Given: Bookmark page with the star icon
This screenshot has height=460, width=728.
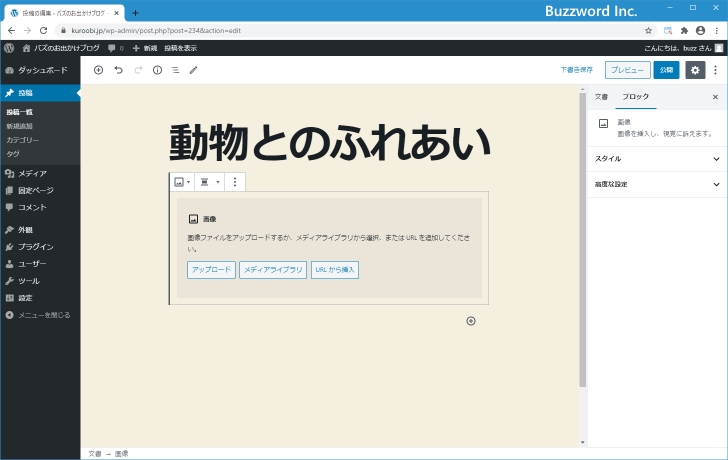Looking at the screenshot, I should pyautogui.click(x=649, y=31).
